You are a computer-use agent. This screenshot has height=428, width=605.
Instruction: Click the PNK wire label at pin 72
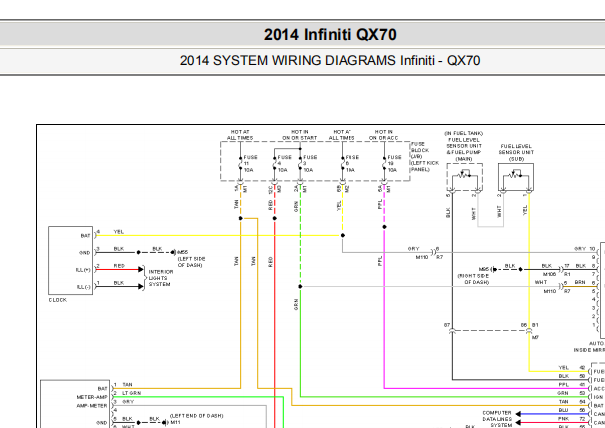click(563, 419)
